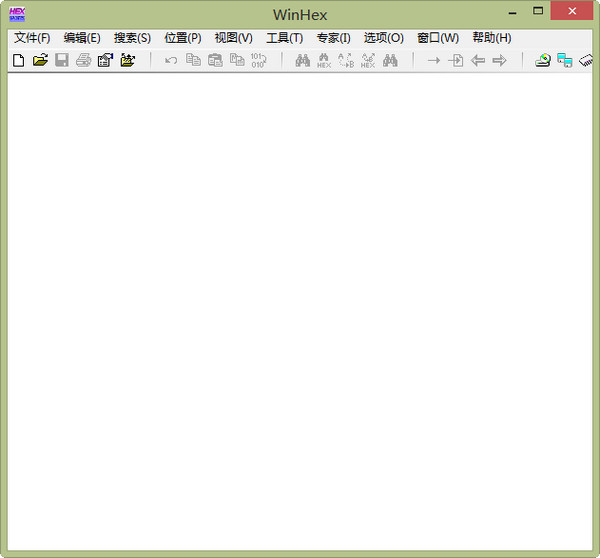Click the clone disk icon
600x558 pixels.
(x=565, y=60)
